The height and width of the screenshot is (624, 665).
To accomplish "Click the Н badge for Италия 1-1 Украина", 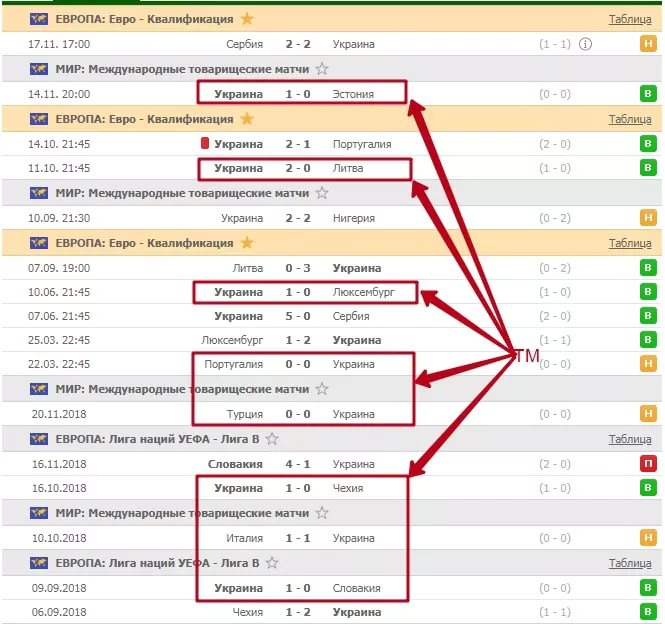I will tap(648, 538).
